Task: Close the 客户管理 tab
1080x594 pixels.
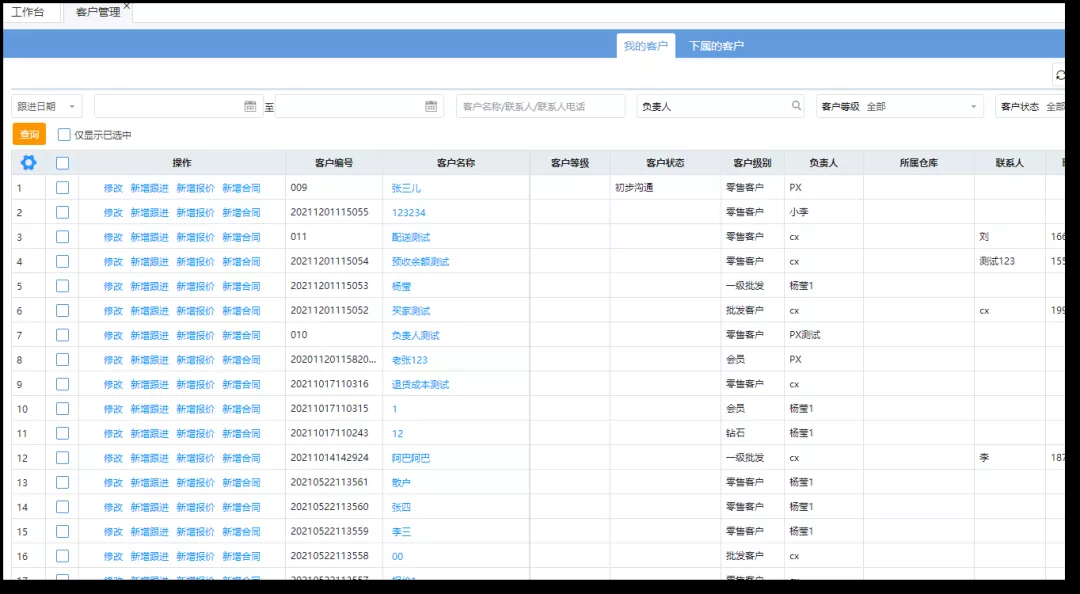Action: click(x=127, y=6)
